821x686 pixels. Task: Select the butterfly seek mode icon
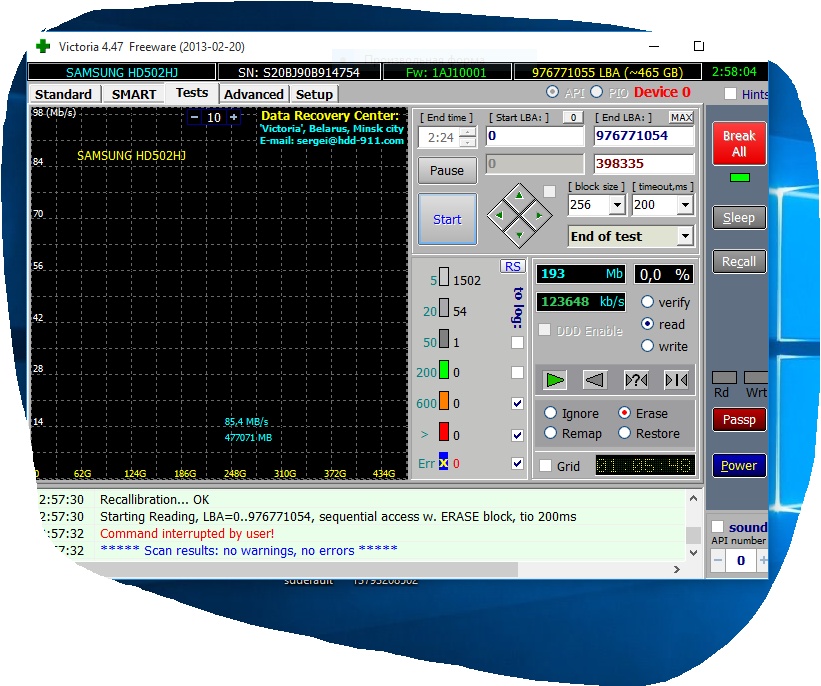676,379
